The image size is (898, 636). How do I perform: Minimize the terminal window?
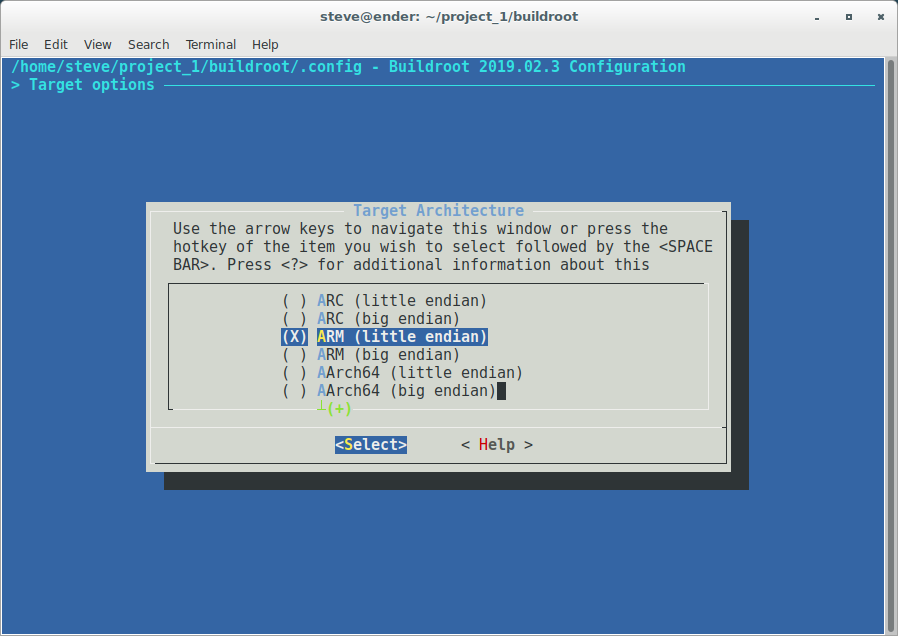[x=821, y=16]
